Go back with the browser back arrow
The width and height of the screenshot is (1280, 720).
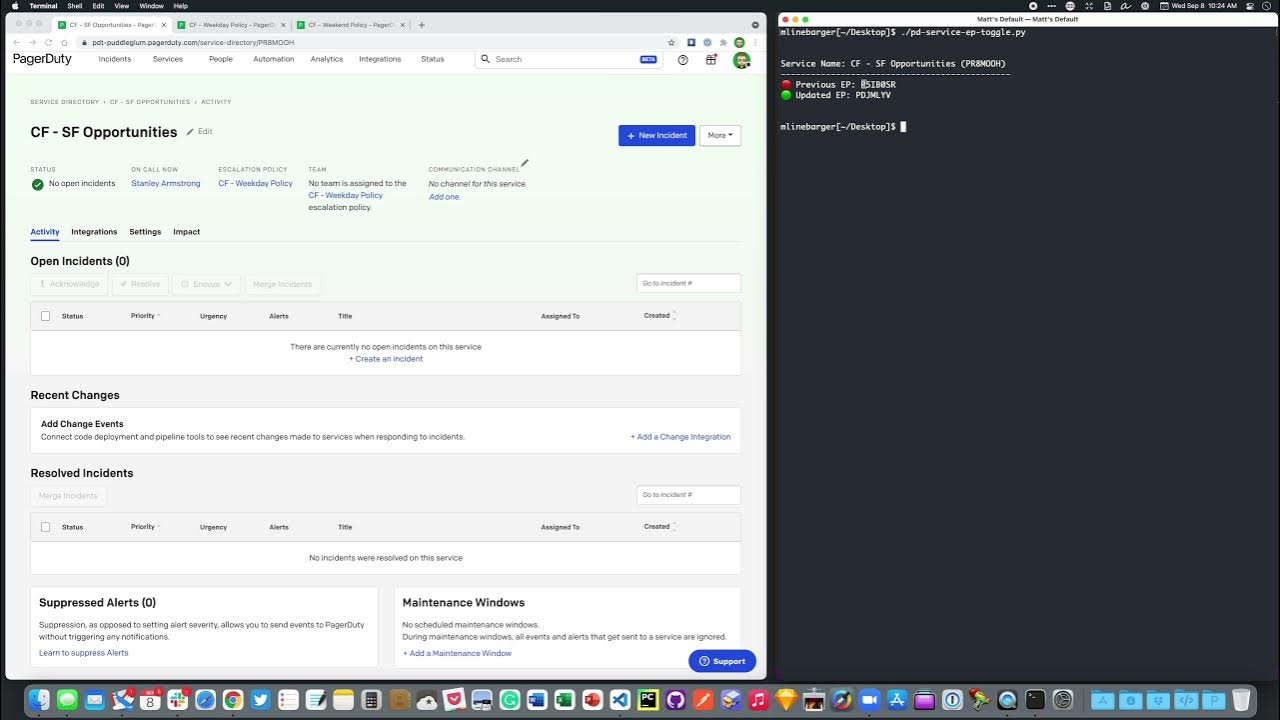coord(16,43)
